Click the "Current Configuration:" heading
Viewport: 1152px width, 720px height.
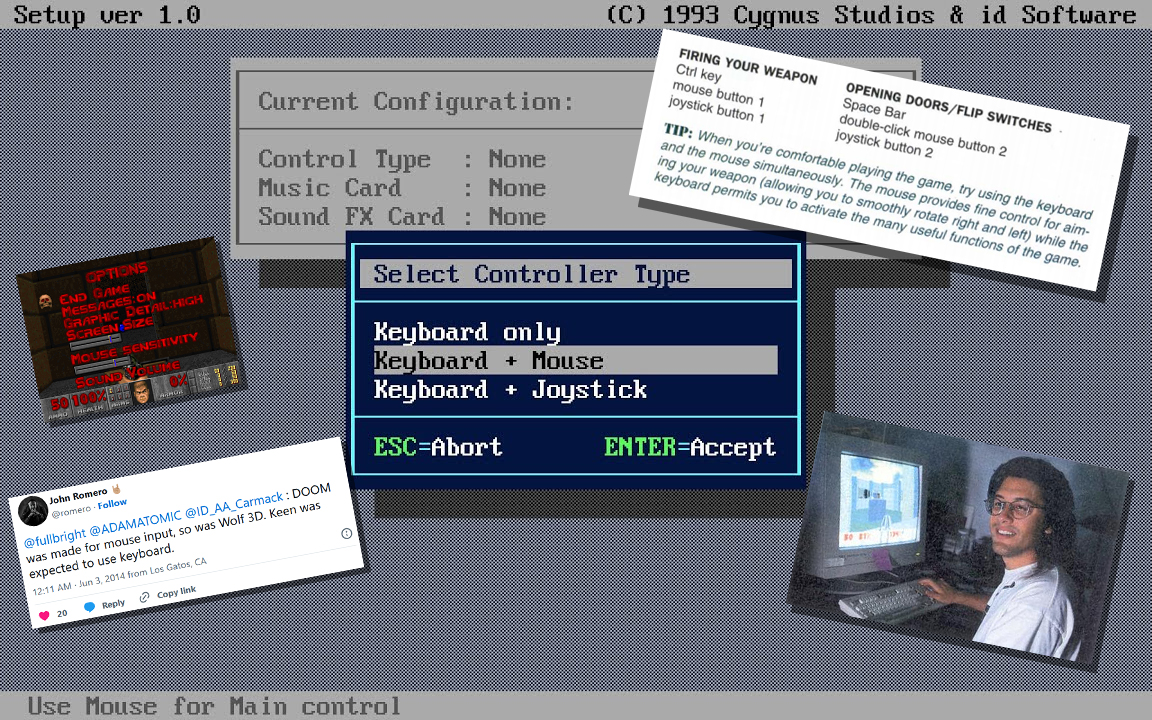[416, 101]
